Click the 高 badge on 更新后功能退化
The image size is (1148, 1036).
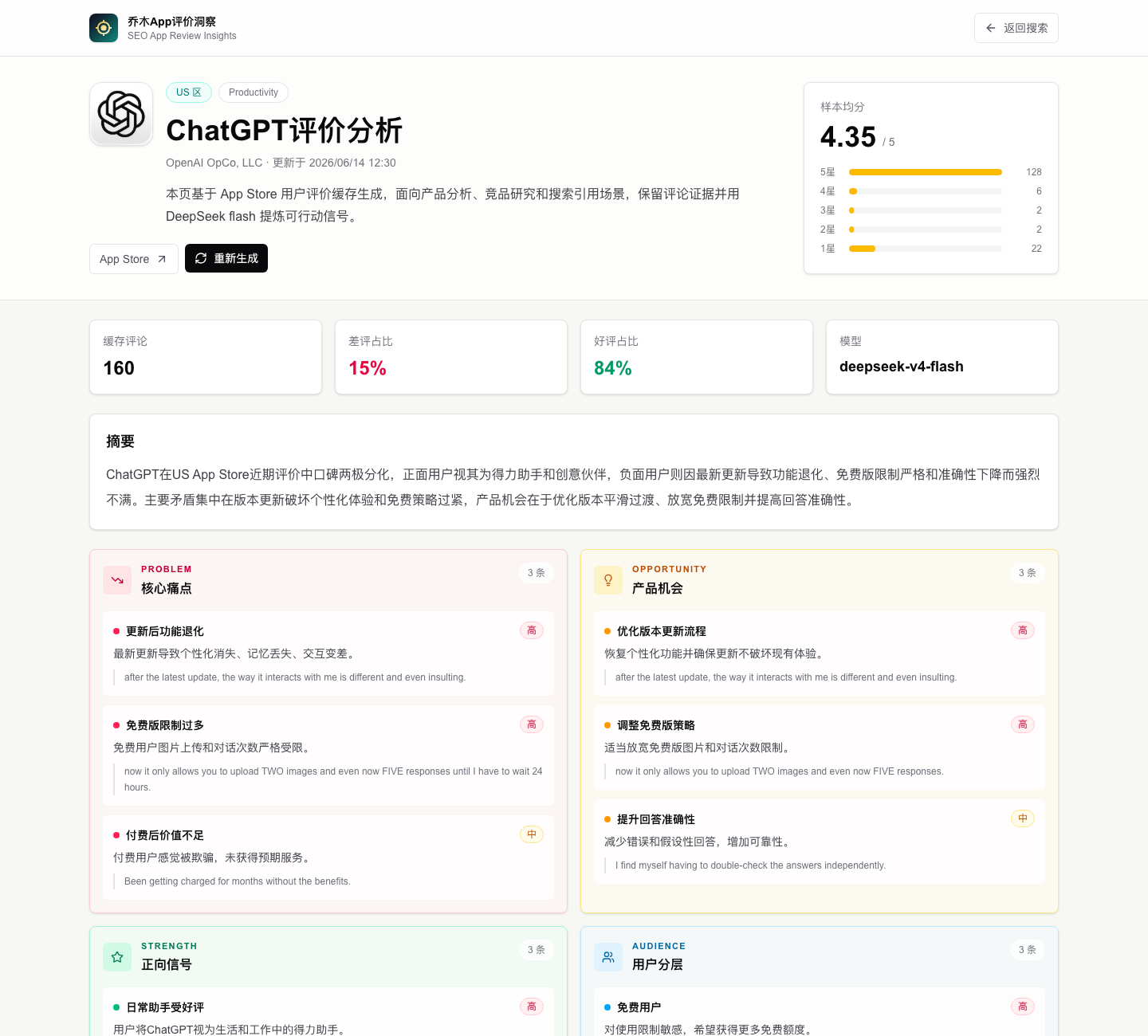tap(532, 630)
